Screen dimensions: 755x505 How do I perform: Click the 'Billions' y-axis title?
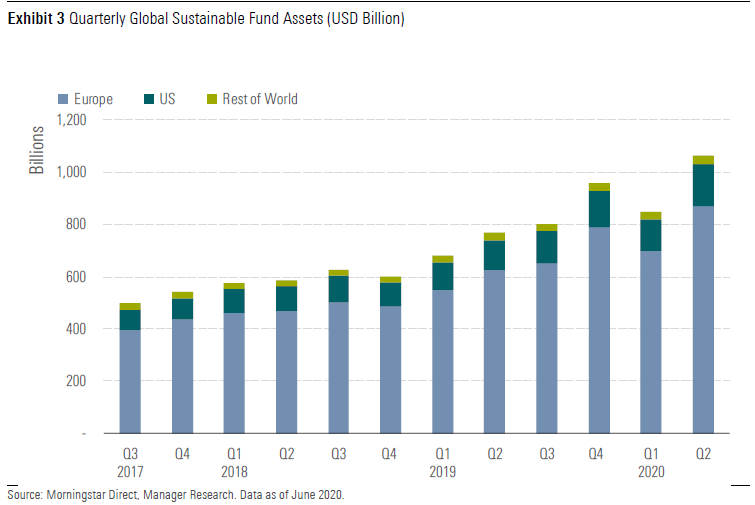(37, 150)
